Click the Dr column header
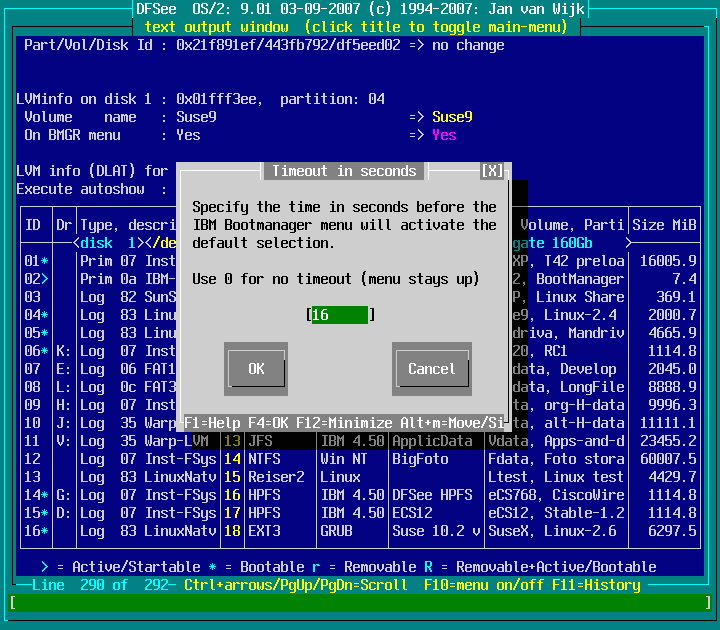 (64, 225)
